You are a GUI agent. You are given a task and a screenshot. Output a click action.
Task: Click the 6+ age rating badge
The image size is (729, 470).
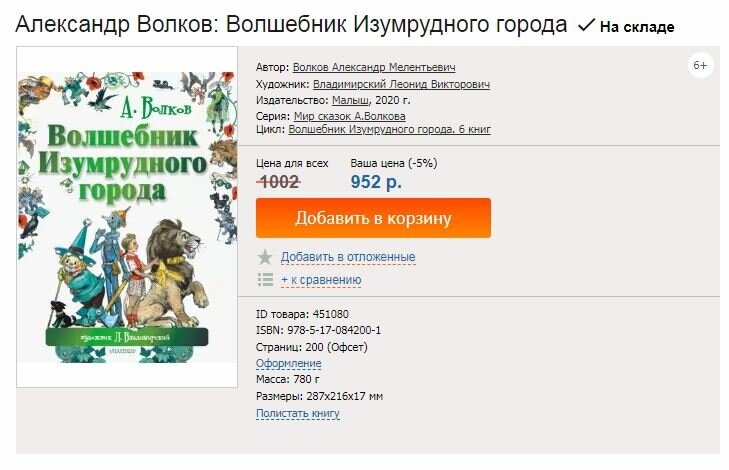tap(700, 66)
